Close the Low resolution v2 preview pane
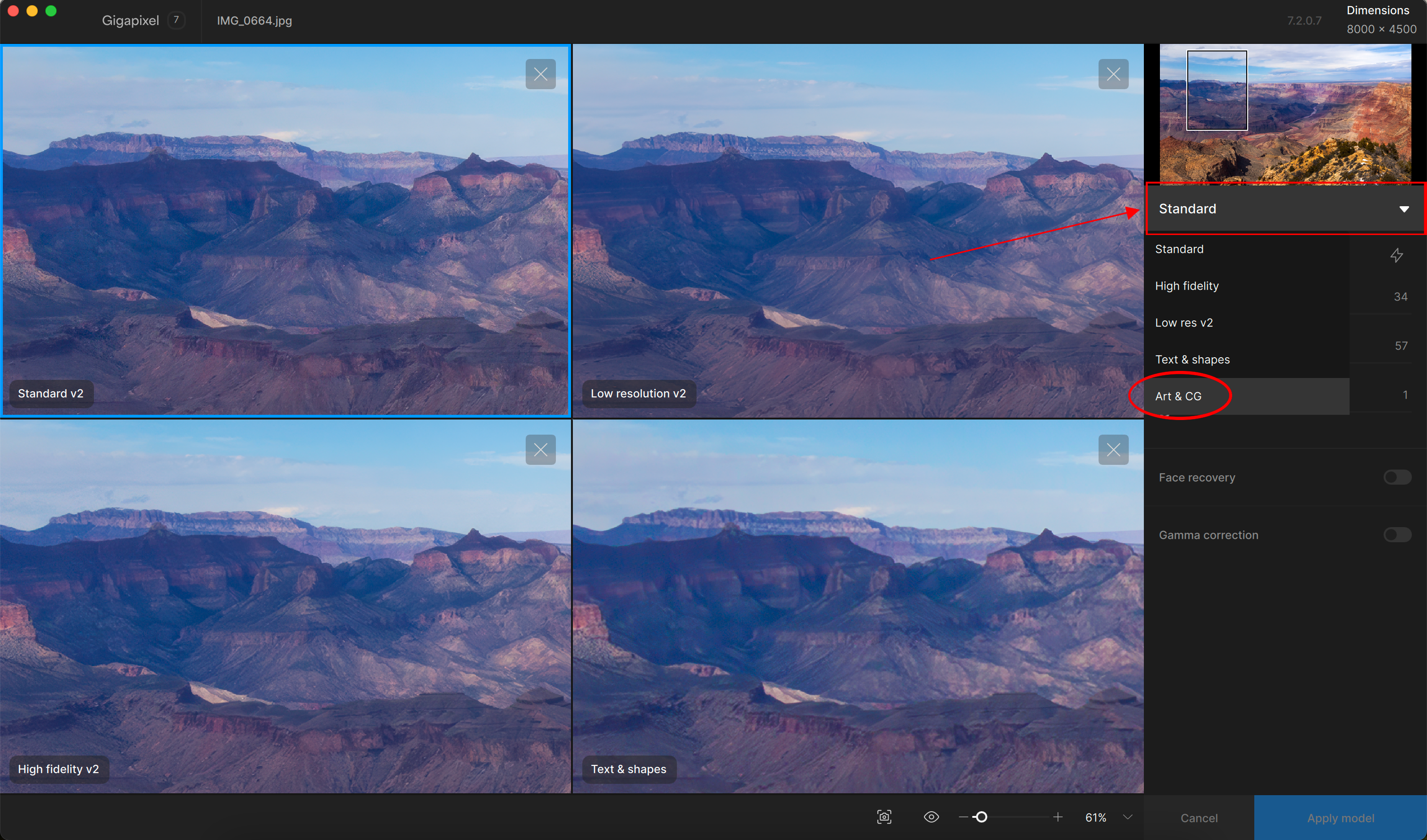The width and height of the screenshot is (1427, 840). pyautogui.click(x=1113, y=74)
